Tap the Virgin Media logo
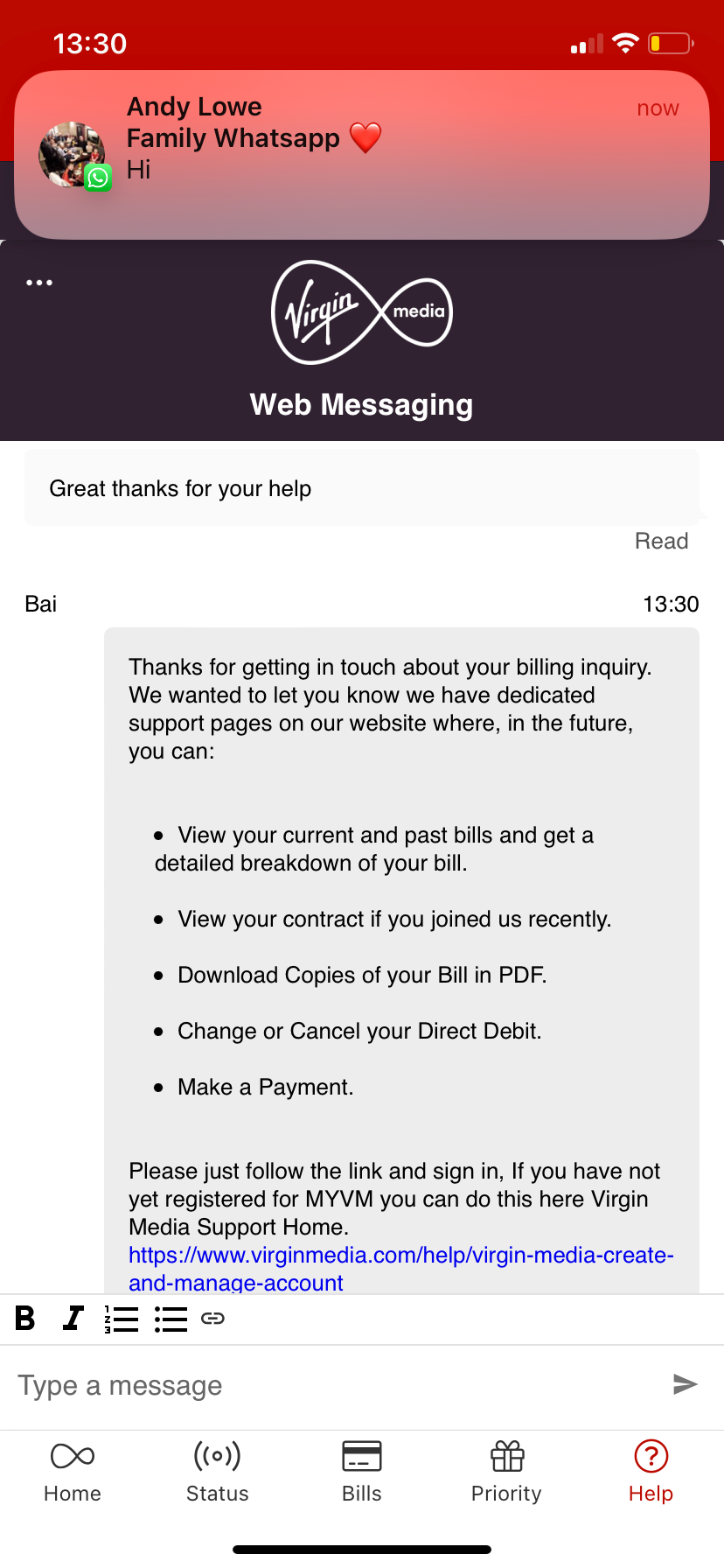The width and height of the screenshot is (724, 1568). [x=362, y=312]
